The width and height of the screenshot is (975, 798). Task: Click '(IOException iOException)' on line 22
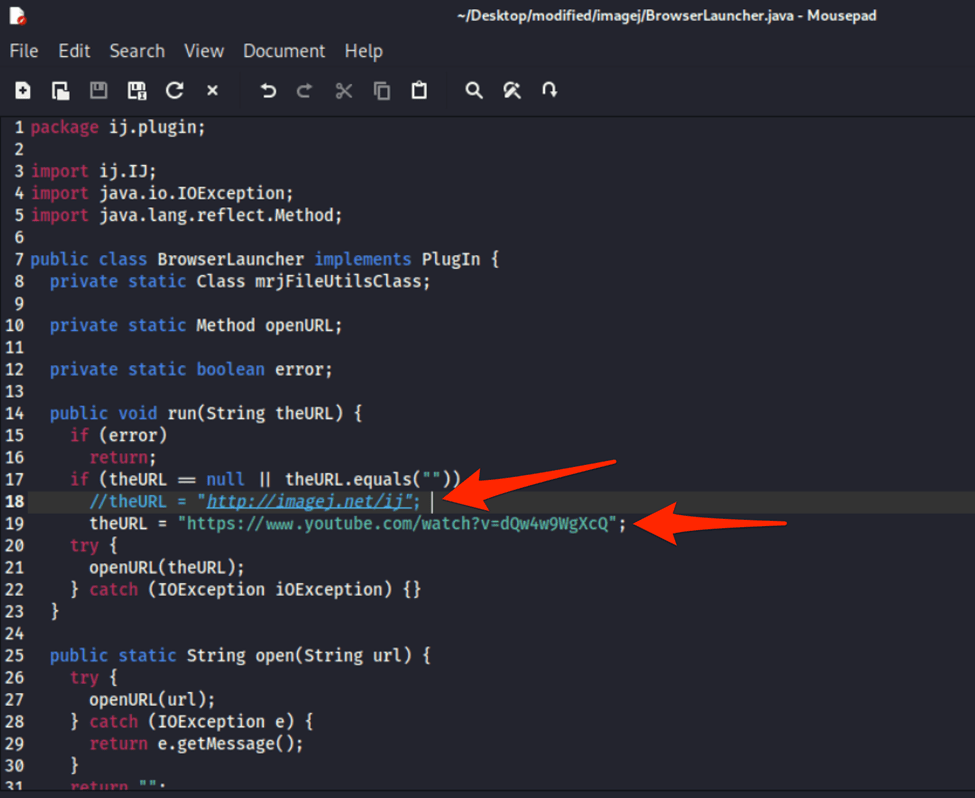click(270, 590)
